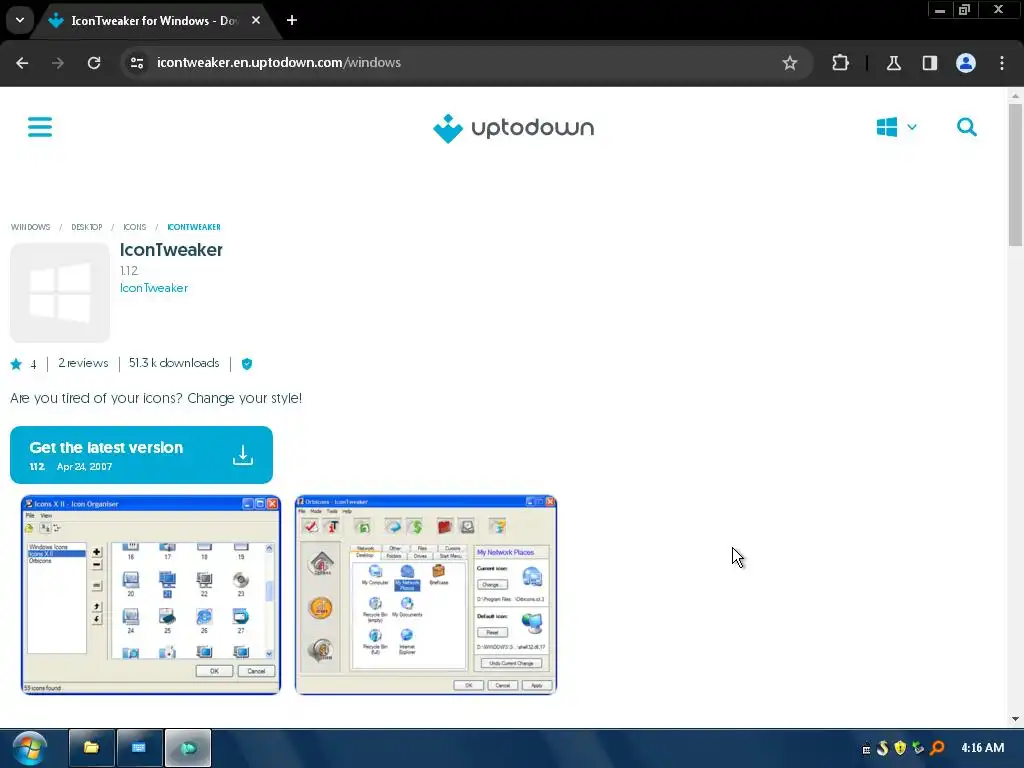
Task: Open the Orbicons IconTweaker screenshot thumbnail
Action: coord(426,595)
